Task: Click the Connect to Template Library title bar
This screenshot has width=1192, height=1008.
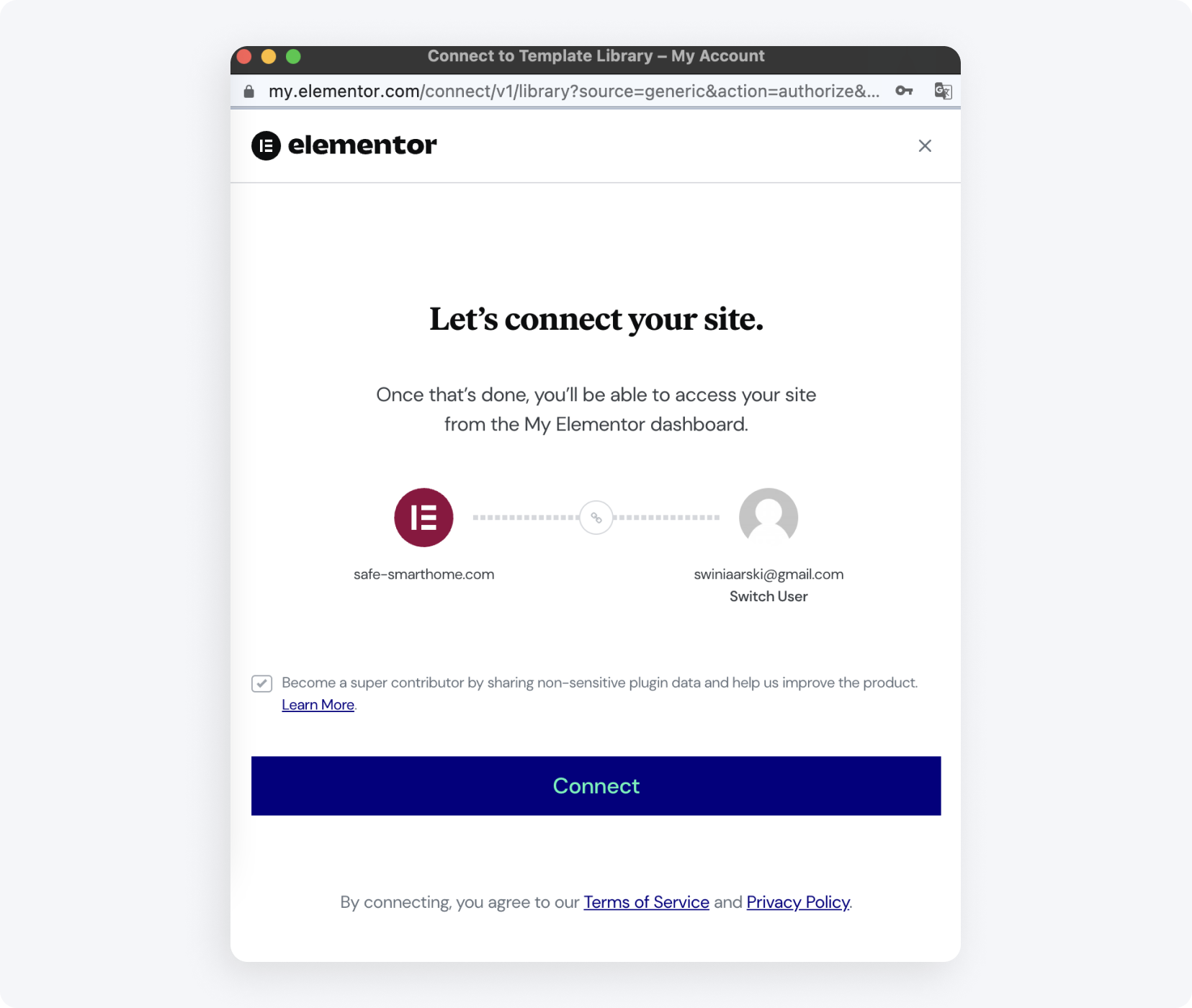Action: point(596,55)
